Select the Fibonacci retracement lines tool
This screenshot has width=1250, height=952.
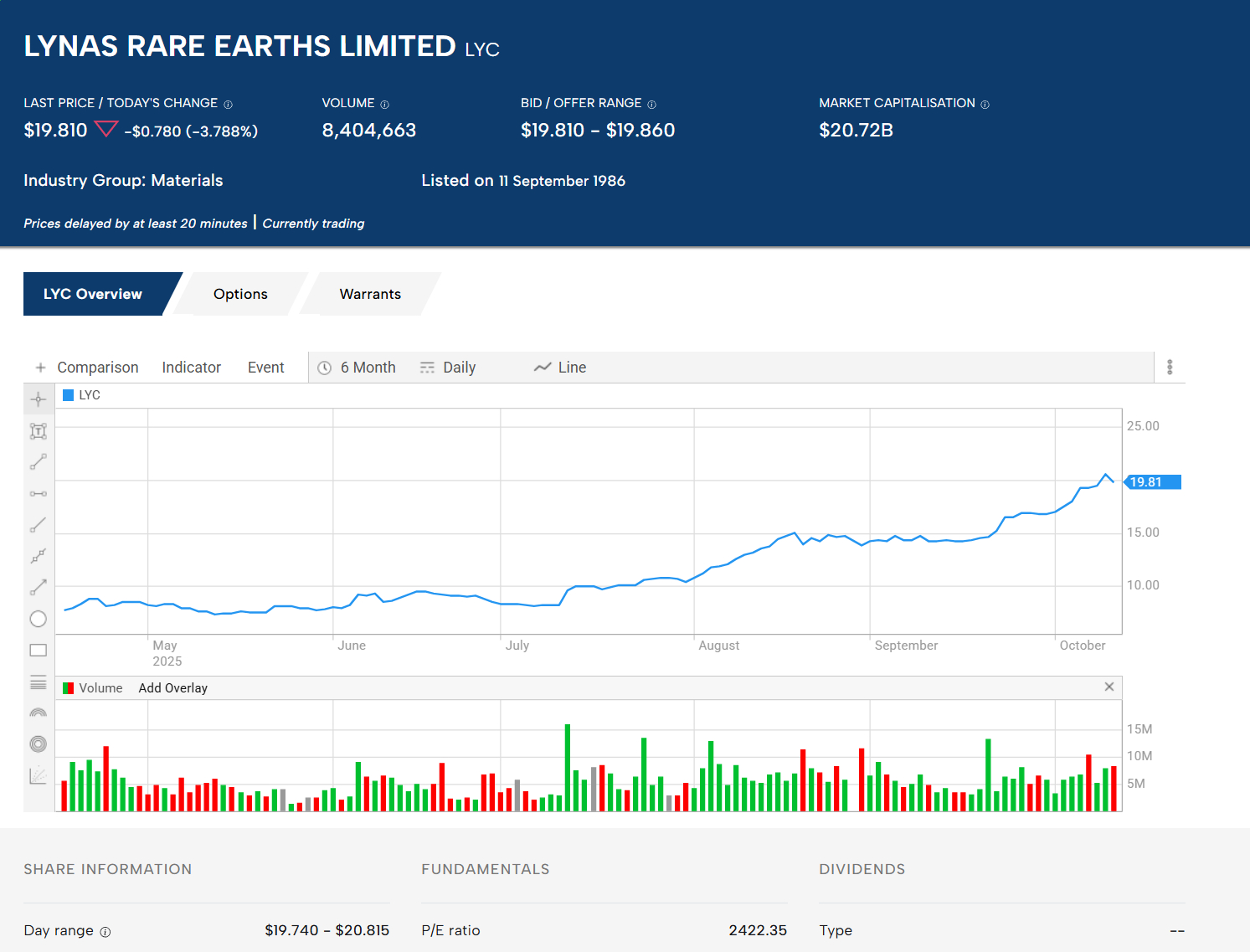(x=39, y=682)
